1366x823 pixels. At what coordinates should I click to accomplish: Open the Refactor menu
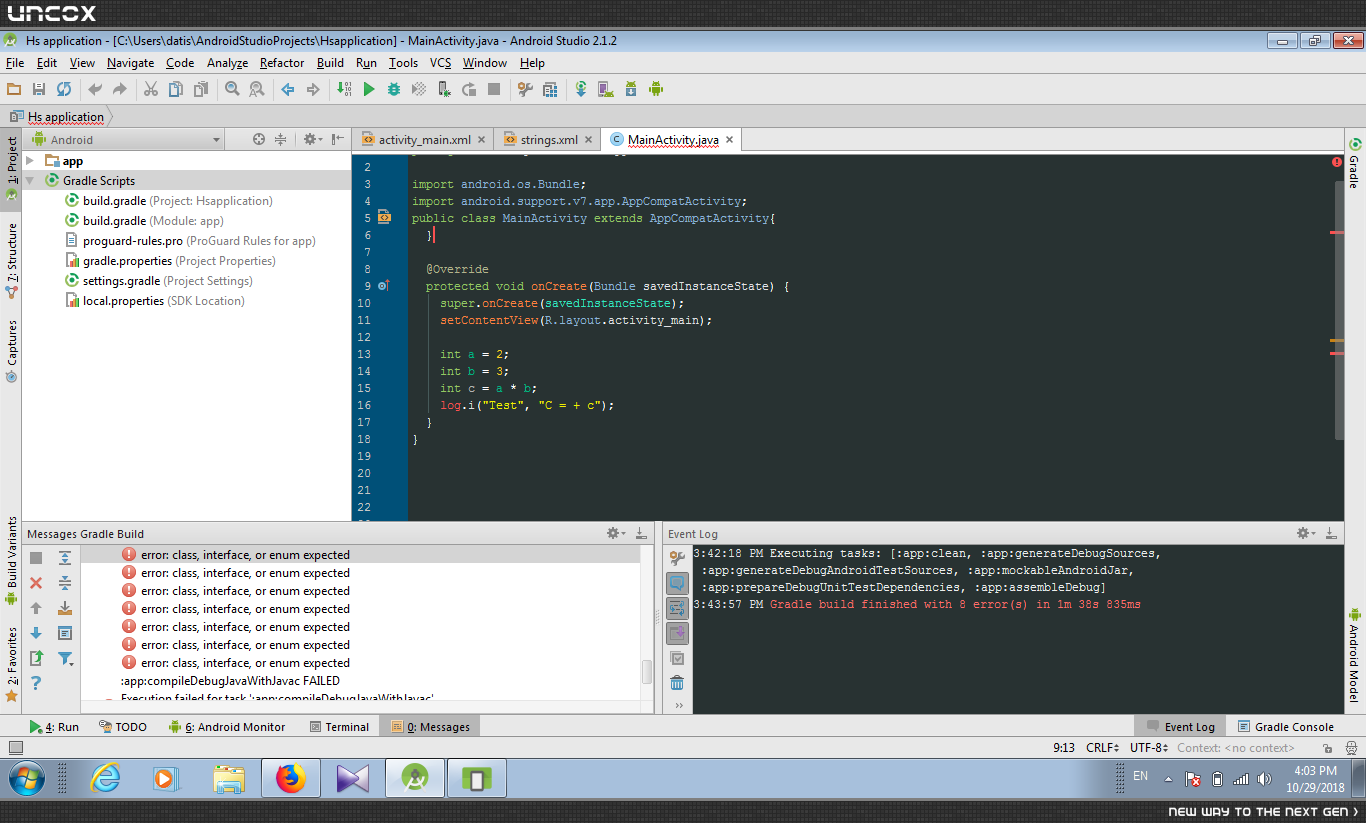pyautogui.click(x=282, y=63)
